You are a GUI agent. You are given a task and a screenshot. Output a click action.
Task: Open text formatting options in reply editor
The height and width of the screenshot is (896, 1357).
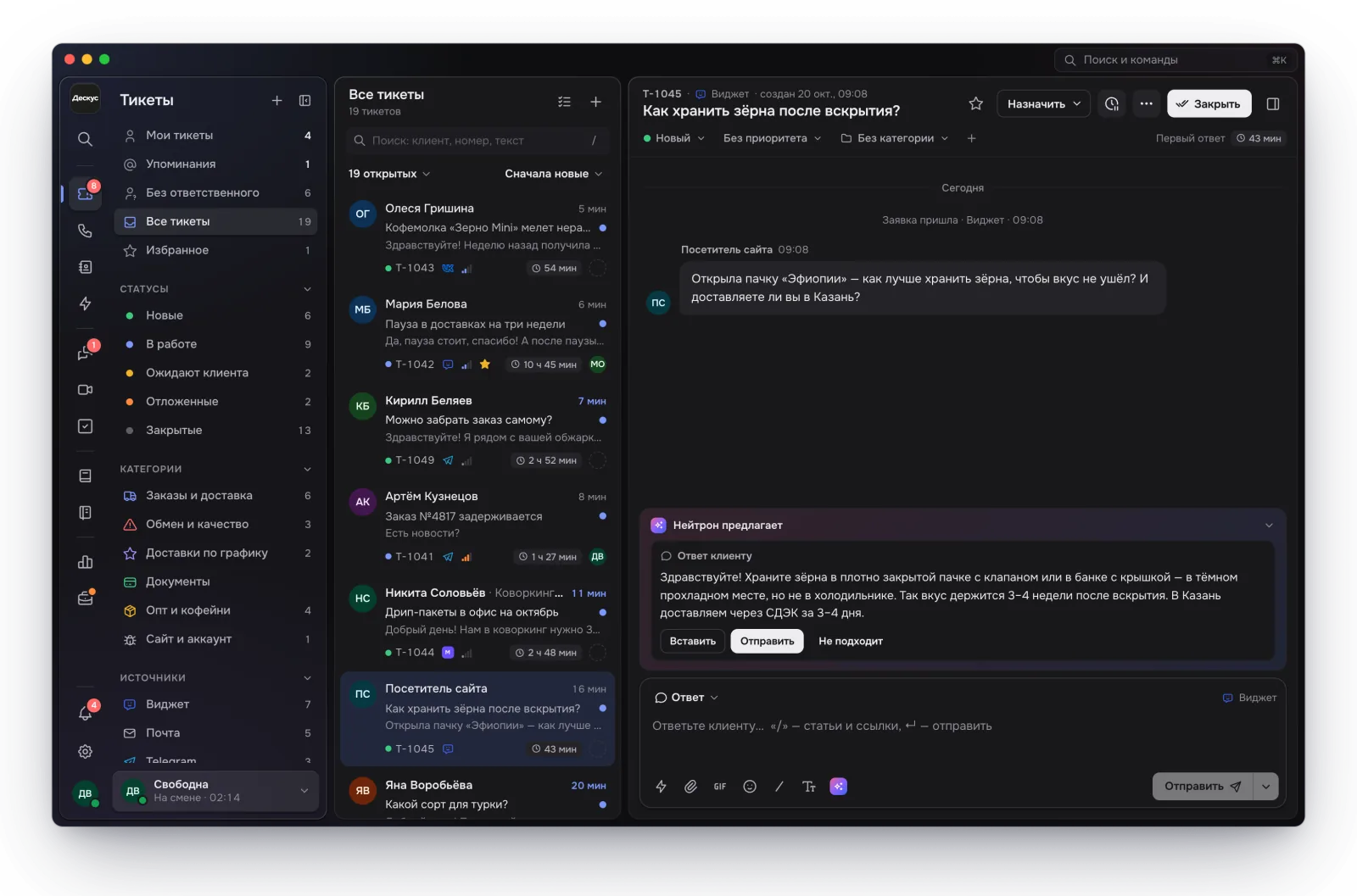[808, 787]
